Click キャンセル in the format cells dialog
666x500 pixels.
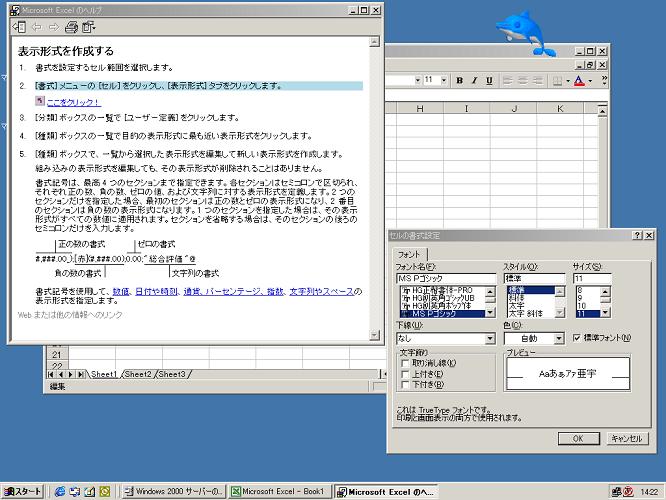click(627, 438)
